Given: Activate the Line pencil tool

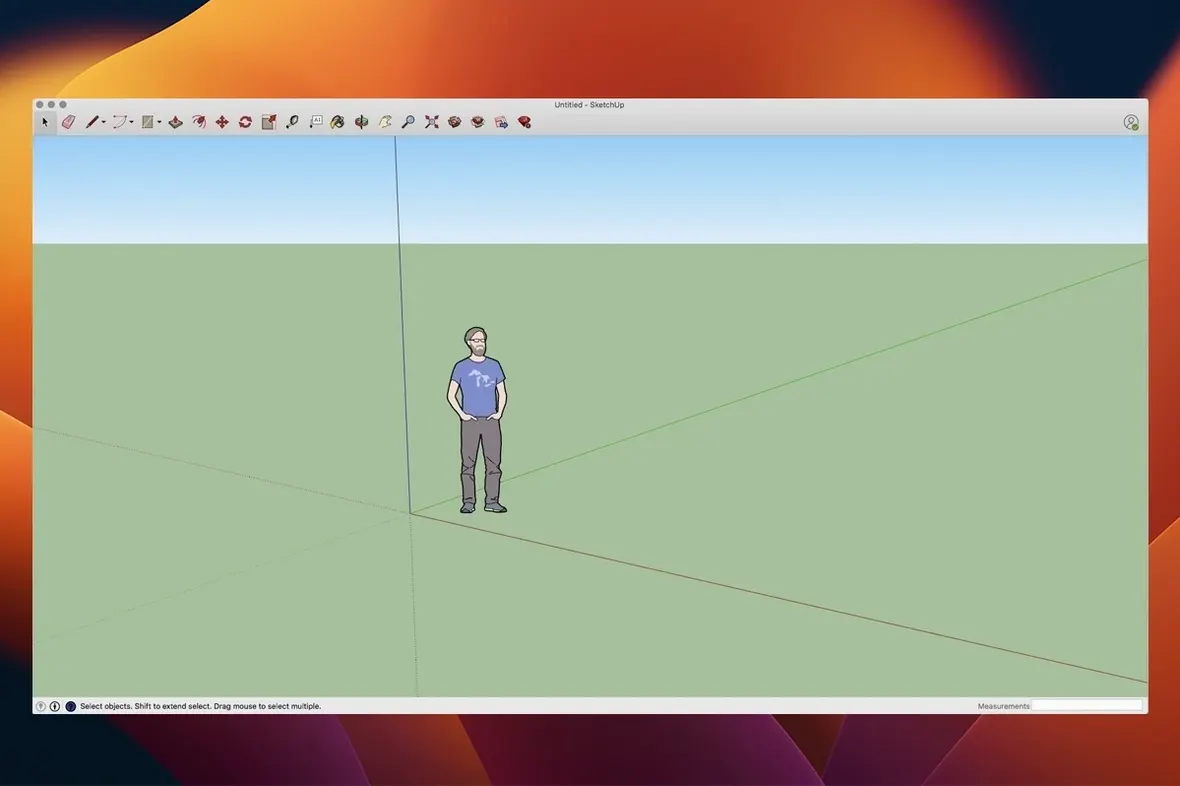Looking at the screenshot, I should [x=92, y=122].
